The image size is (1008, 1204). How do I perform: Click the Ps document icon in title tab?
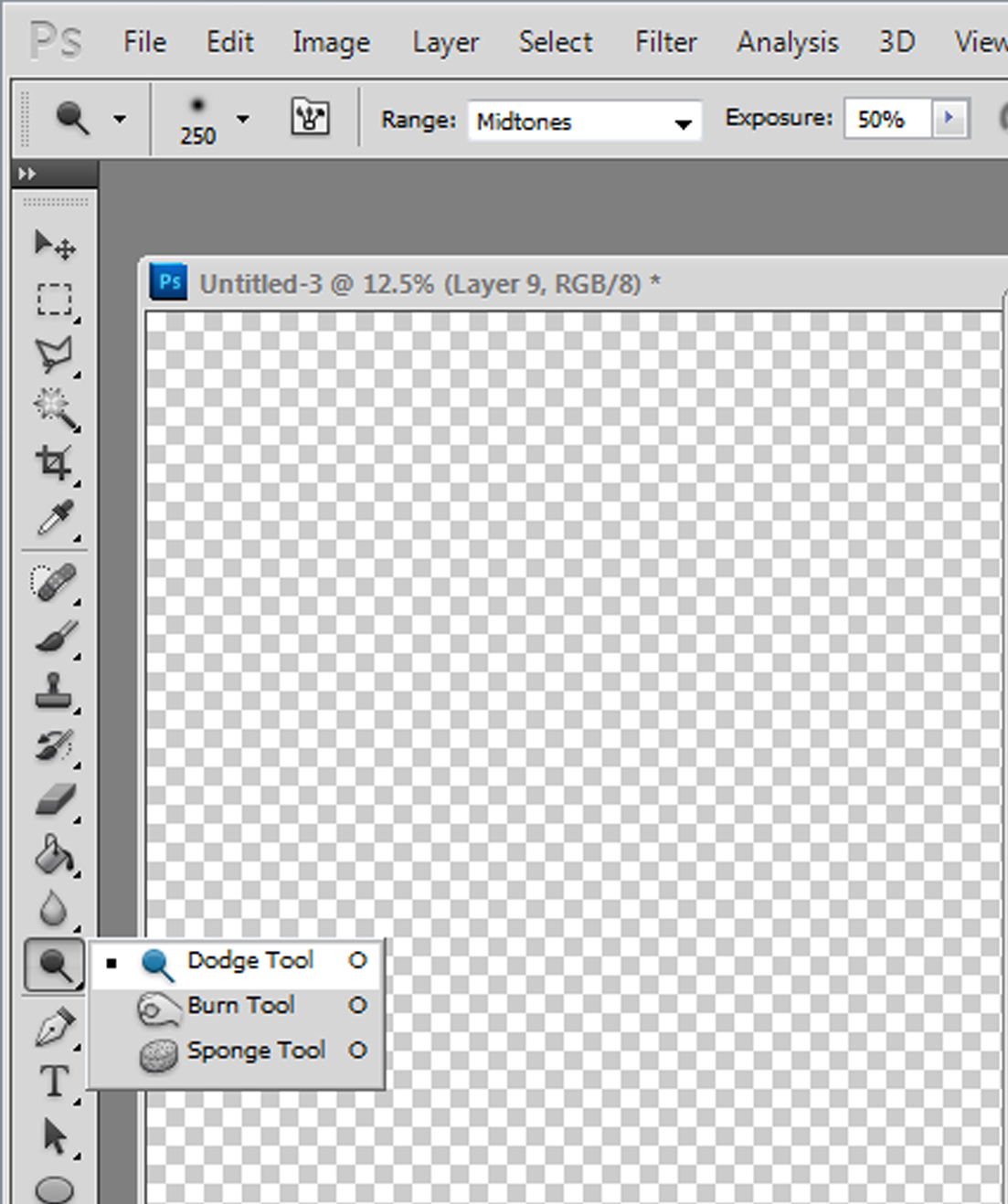pyautogui.click(x=169, y=282)
